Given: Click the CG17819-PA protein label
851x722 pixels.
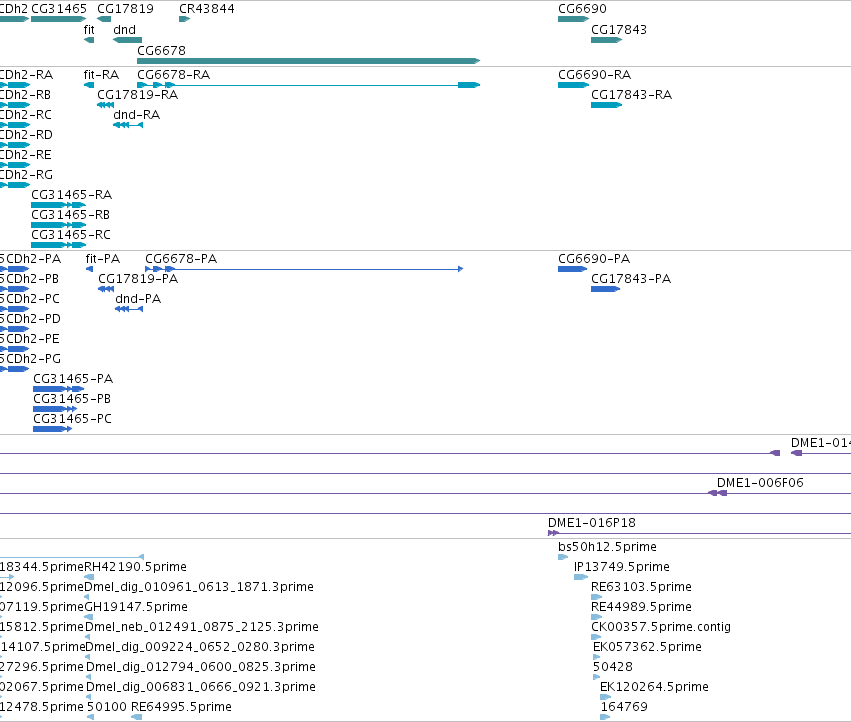Looking at the screenshot, I should 138,278.
